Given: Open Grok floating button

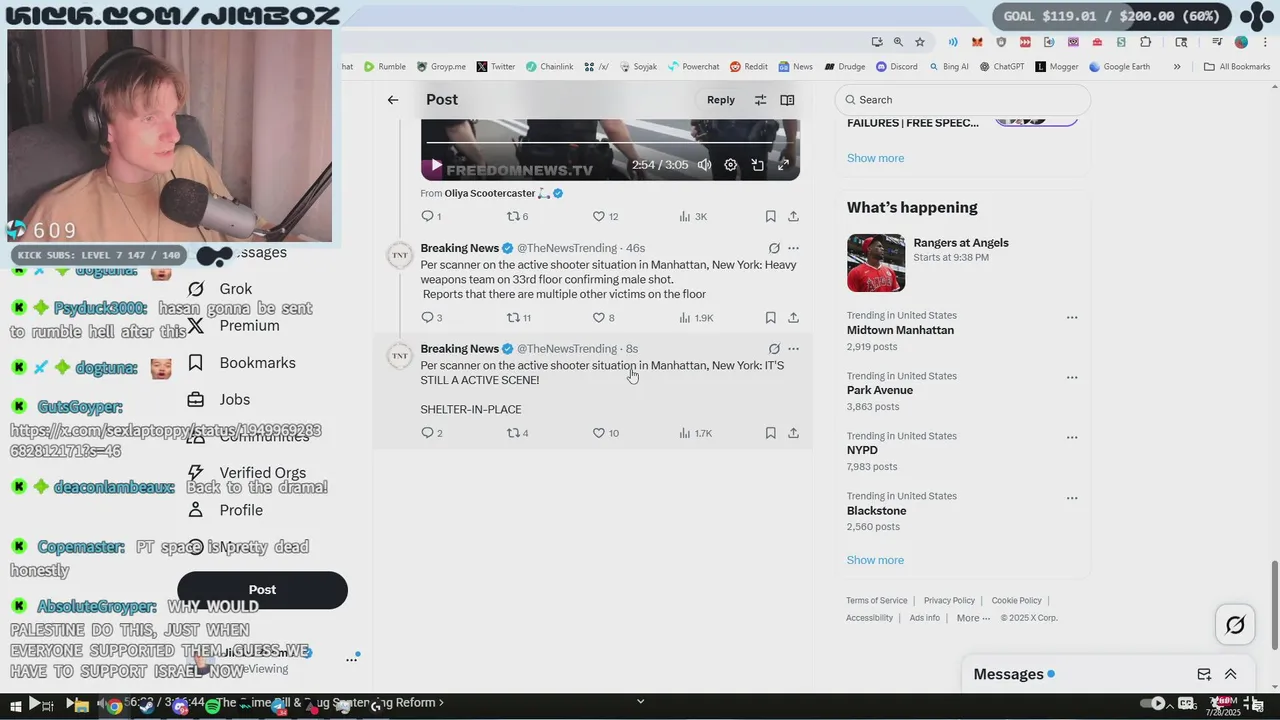Looking at the screenshot, I should pyautogui.click(x=1235, y=625).
